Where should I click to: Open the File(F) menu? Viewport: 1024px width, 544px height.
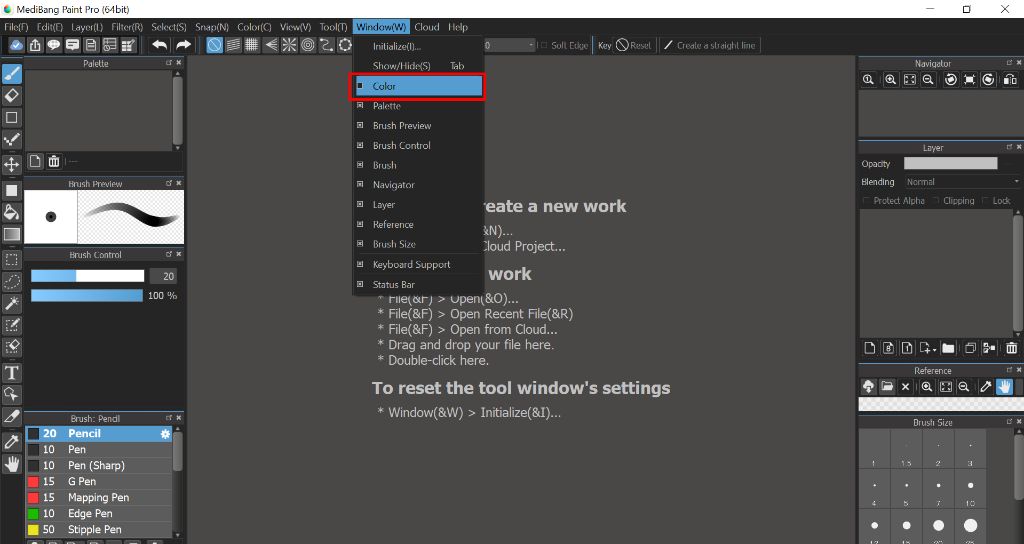coord(16,27)
